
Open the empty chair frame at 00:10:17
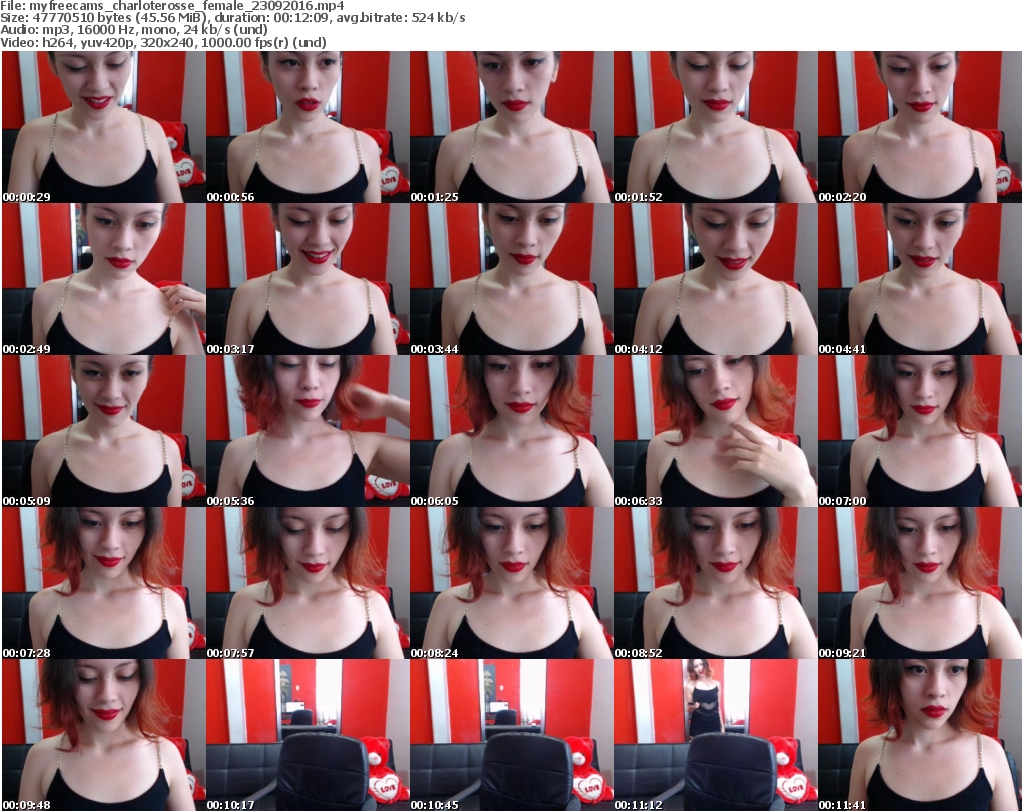pos(308,735)
